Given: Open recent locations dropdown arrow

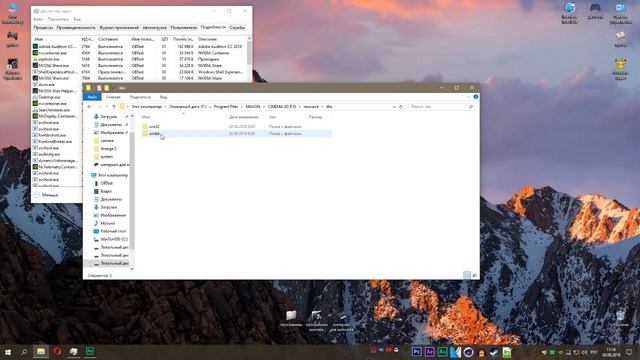Looking at the screenshot, I should 107,107.
